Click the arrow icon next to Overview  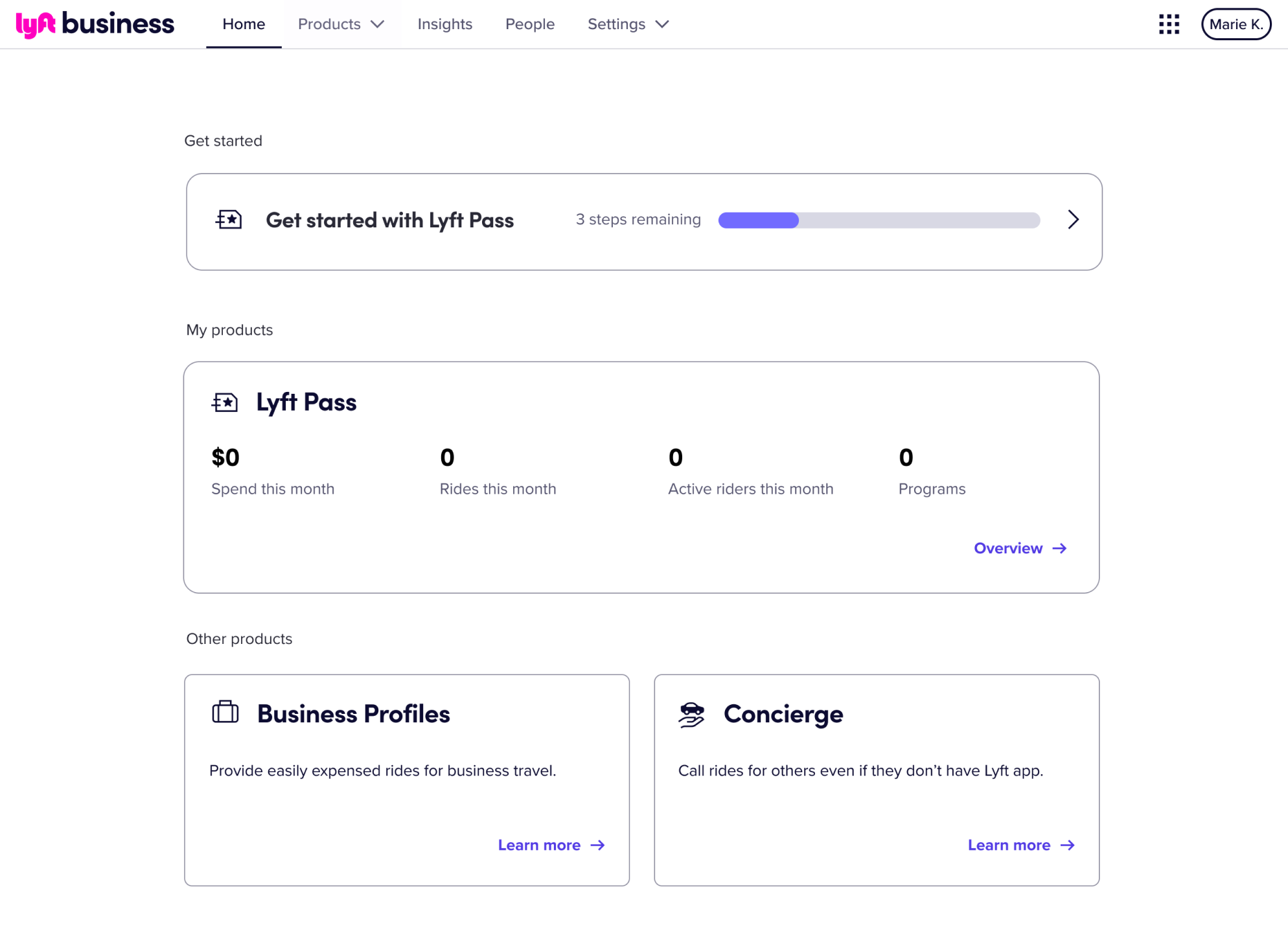tap(1059, 548)
